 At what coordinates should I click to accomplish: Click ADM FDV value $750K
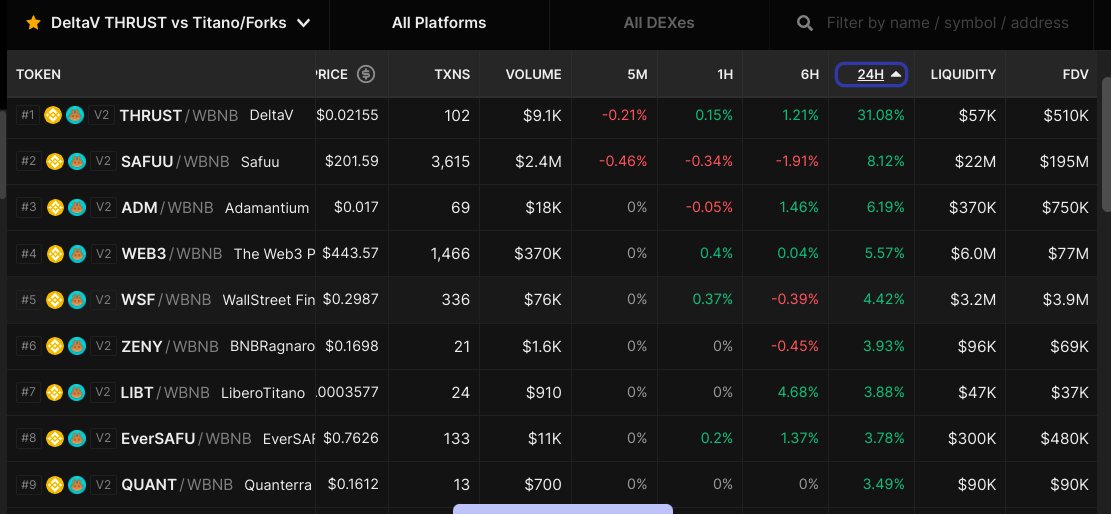[1065, 208]
